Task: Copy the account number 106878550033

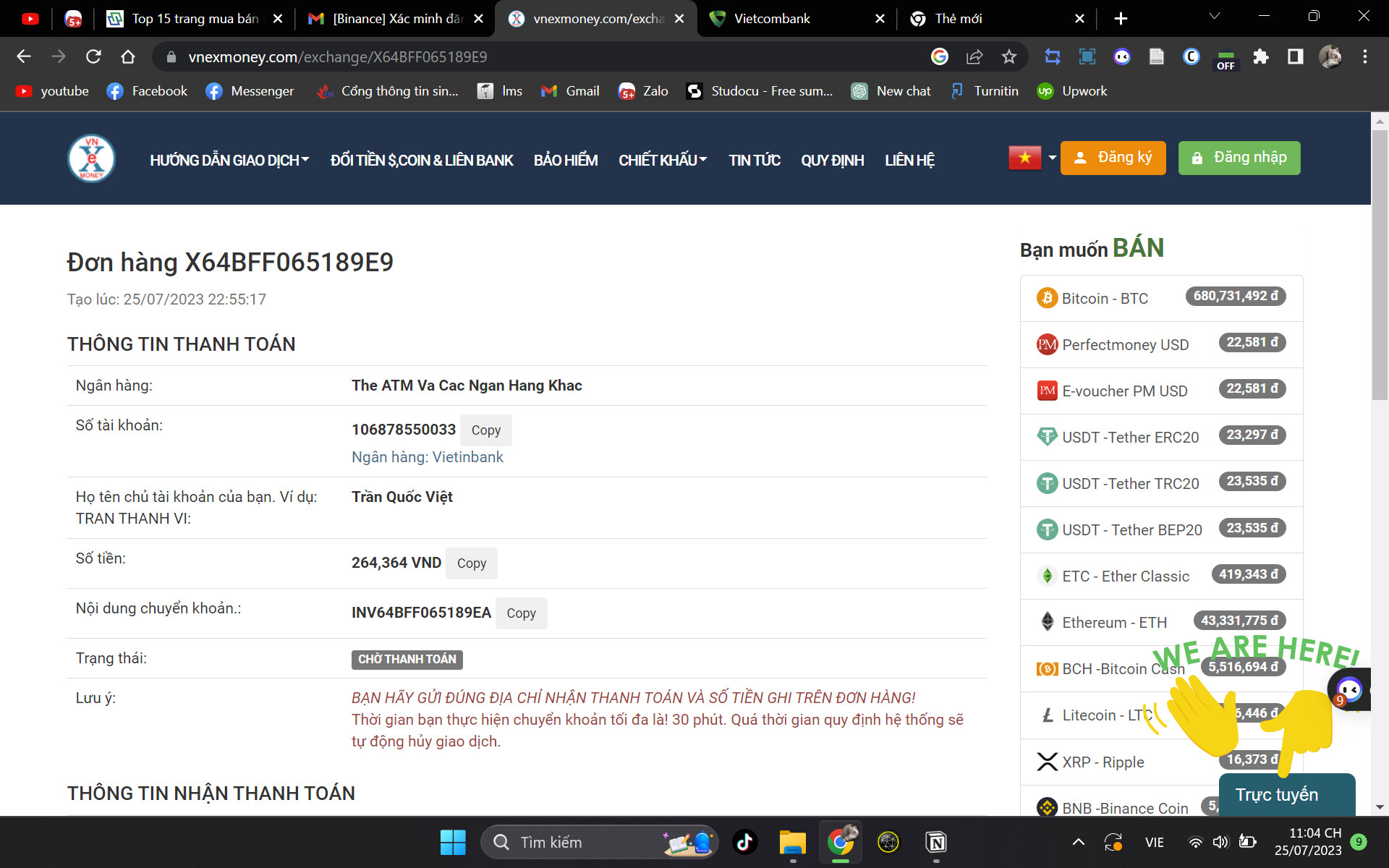Action: tap(485, 430)
